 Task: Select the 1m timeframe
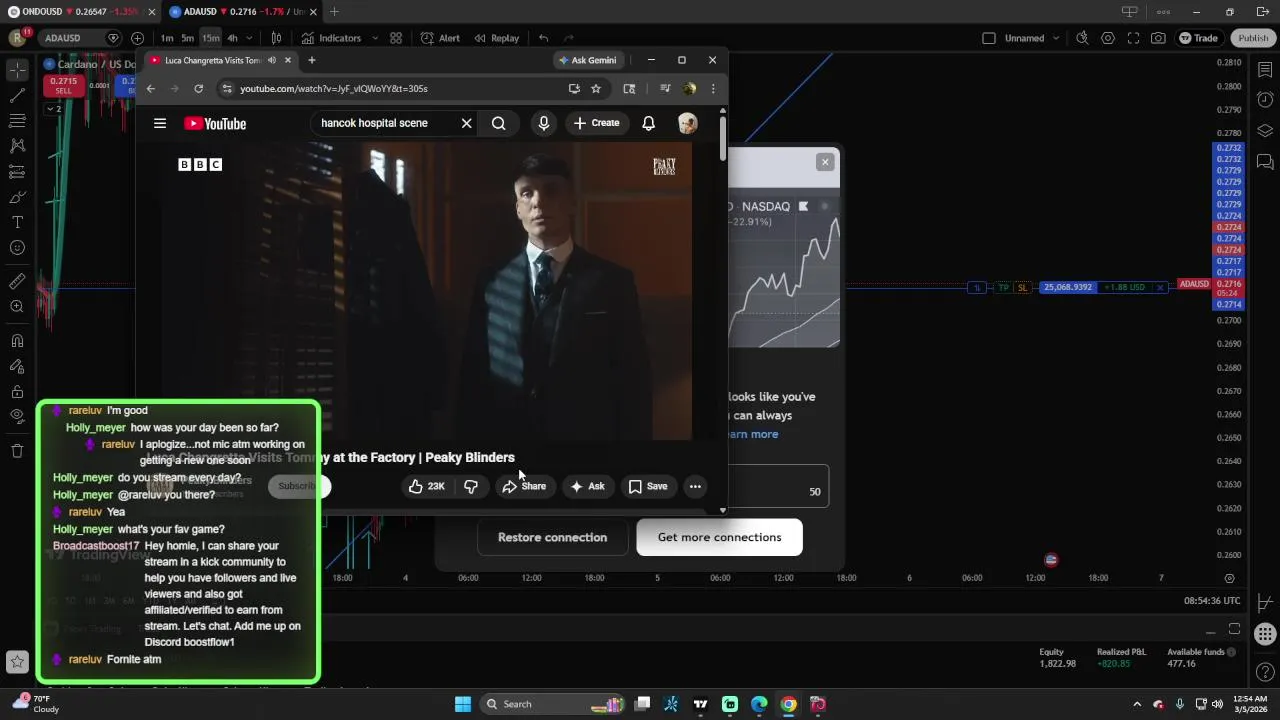pyautogui.click(x=167, y=38)
